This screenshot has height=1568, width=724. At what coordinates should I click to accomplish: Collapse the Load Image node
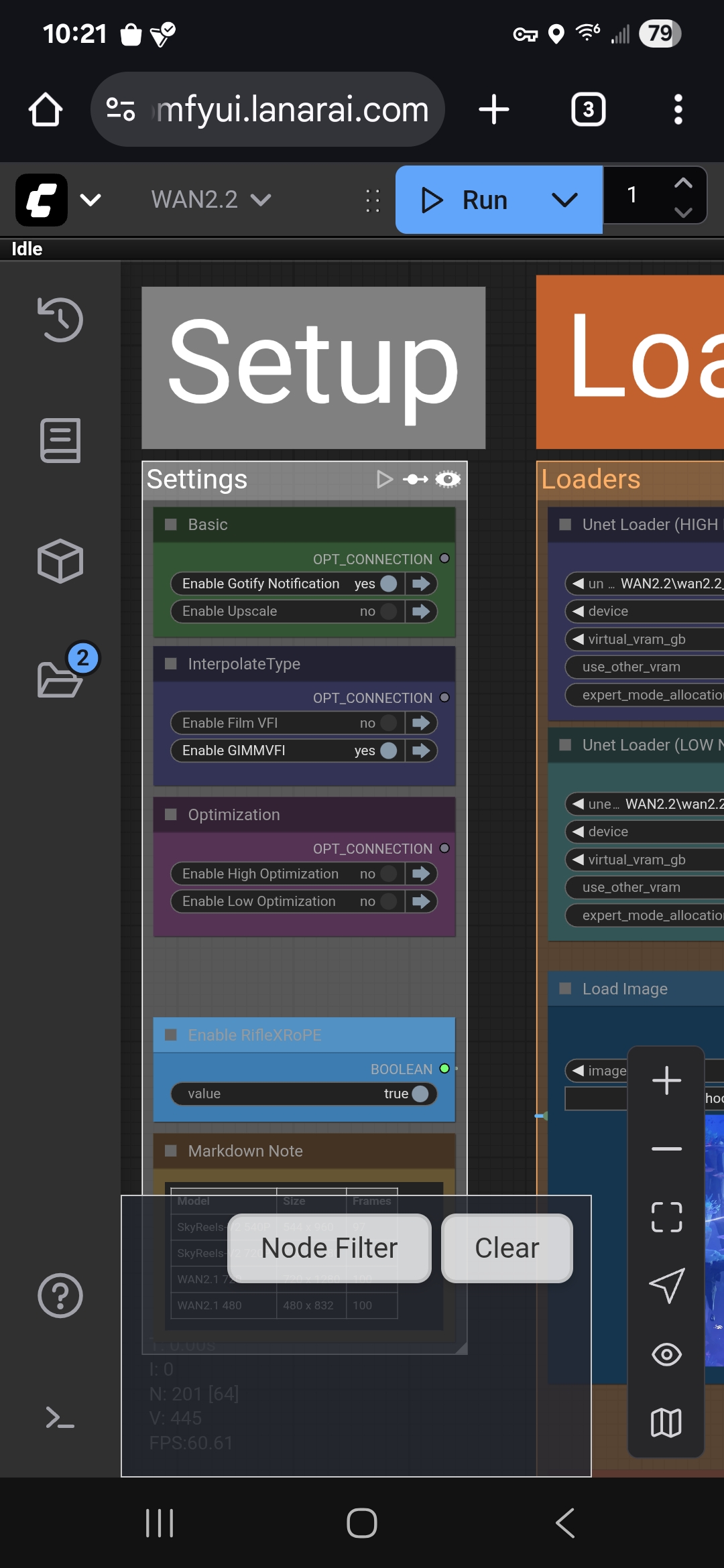click(565, 988)
